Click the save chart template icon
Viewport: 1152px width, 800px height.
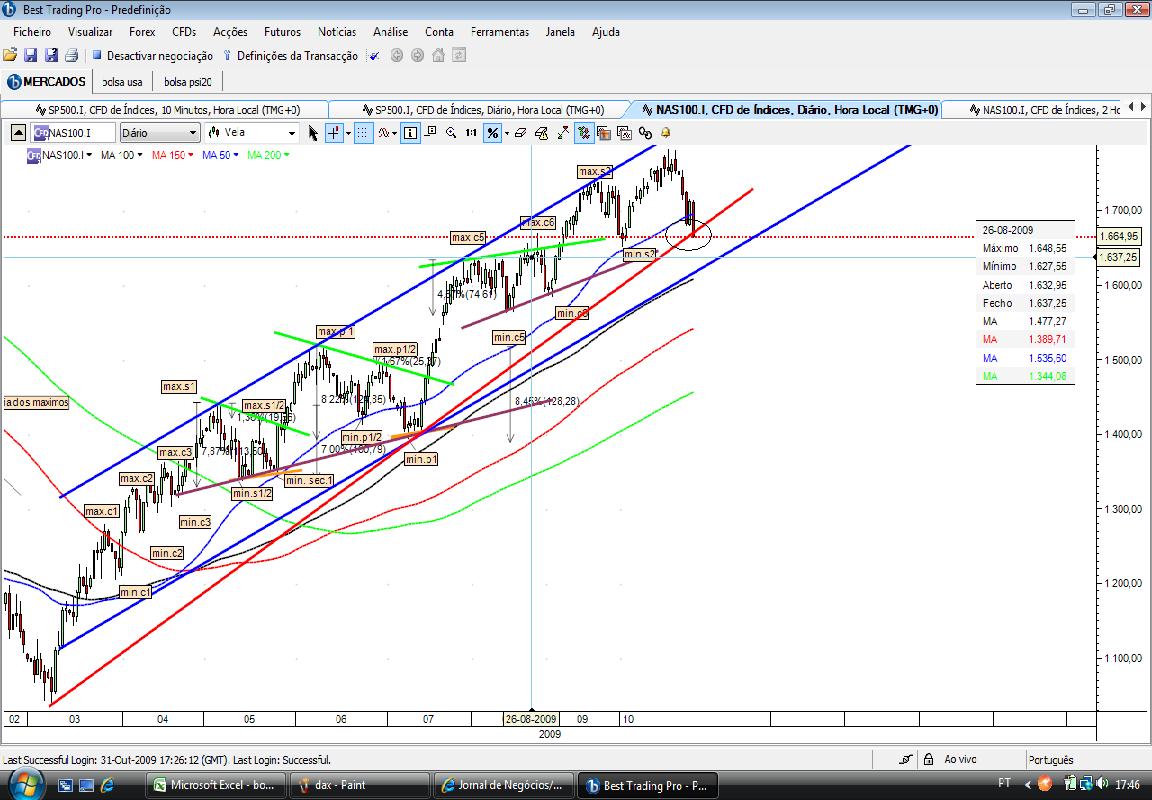pyautogui.click(x=624, y=133)
